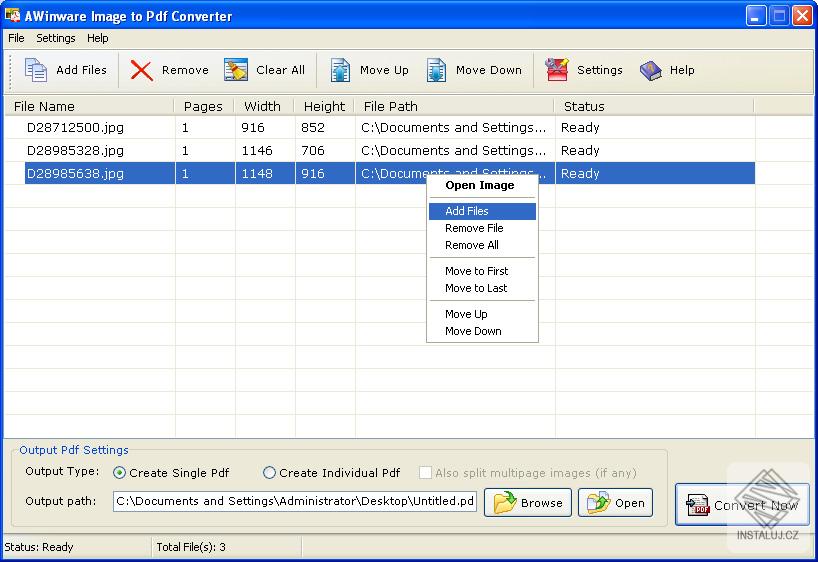Click the Pages column header

pyautogui.click(x=203, y=106)
